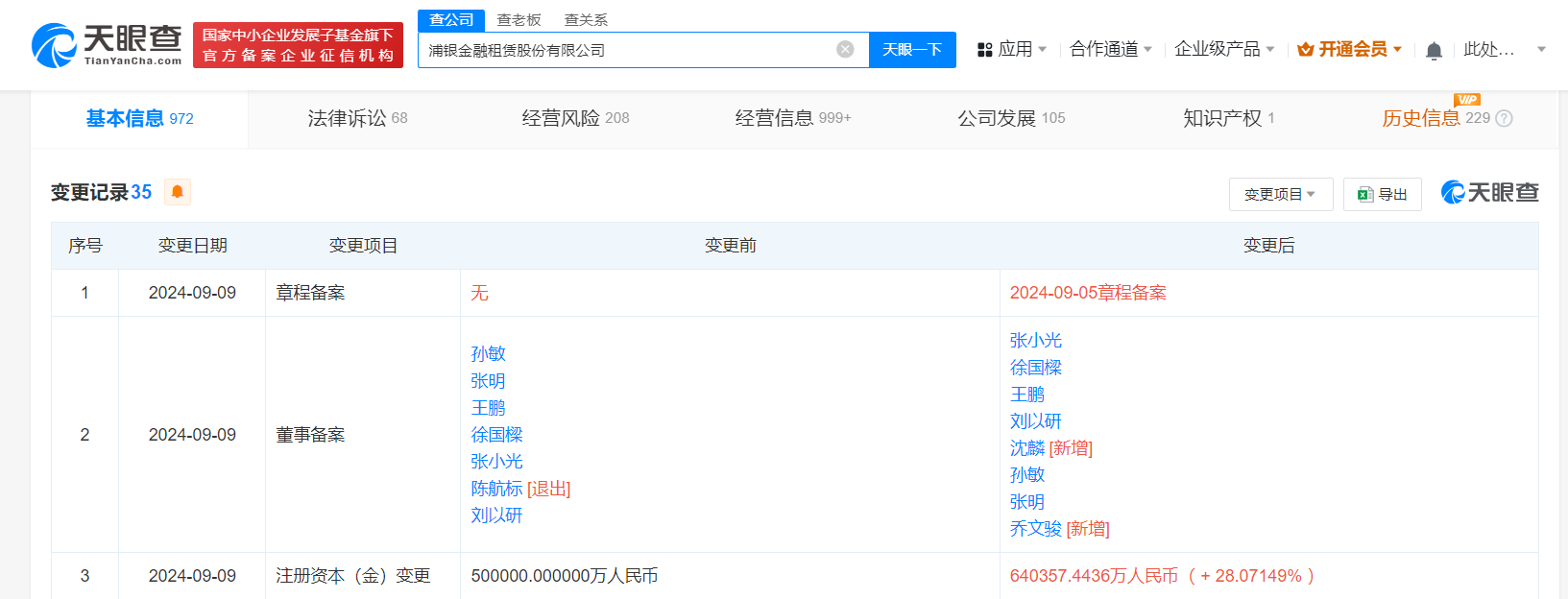This screenshot has height=599, width=1568.
Task: Click the 导出 Excel export button
Action: [x=1382, y=195]
